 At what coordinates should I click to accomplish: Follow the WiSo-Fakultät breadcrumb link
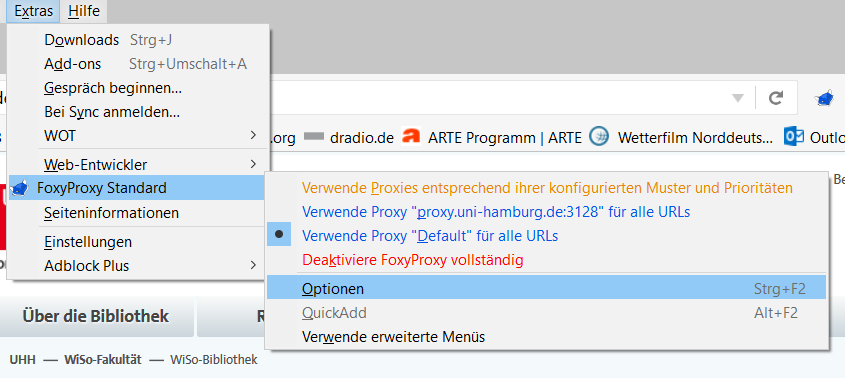pyautogui.click(x=103, y=360)
